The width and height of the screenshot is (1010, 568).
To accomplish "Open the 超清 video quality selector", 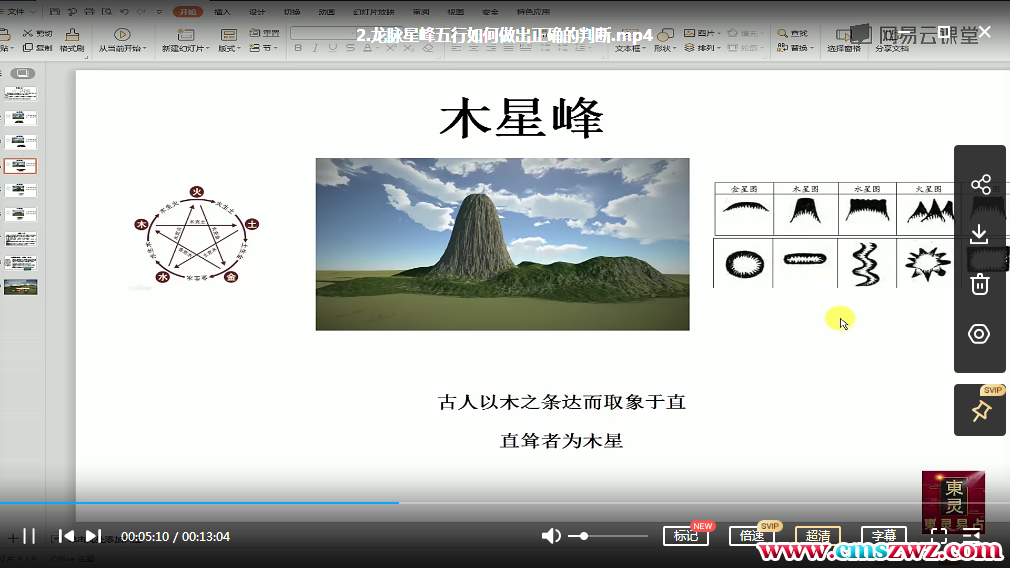I will (x=818, y=537).
